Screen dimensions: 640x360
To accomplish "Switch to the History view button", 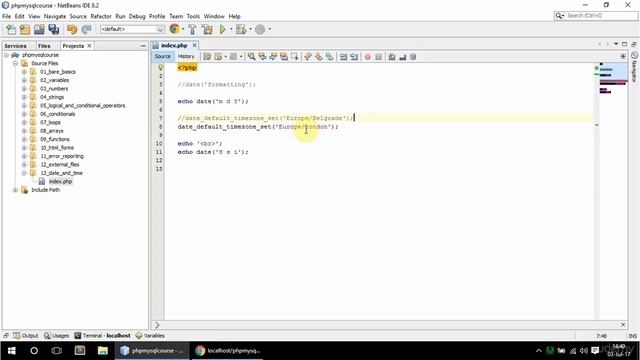I will point(186,56).
